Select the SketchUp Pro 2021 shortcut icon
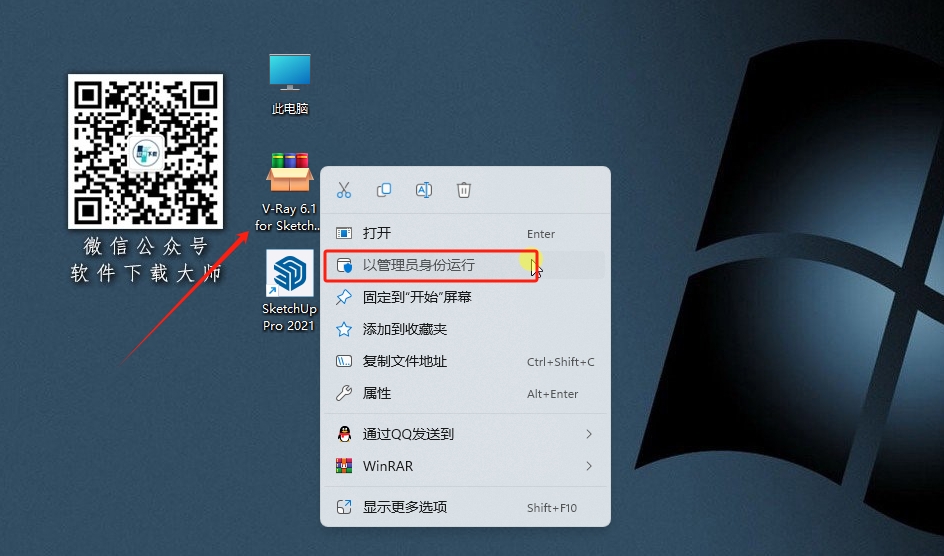 (x=289, y=290)
